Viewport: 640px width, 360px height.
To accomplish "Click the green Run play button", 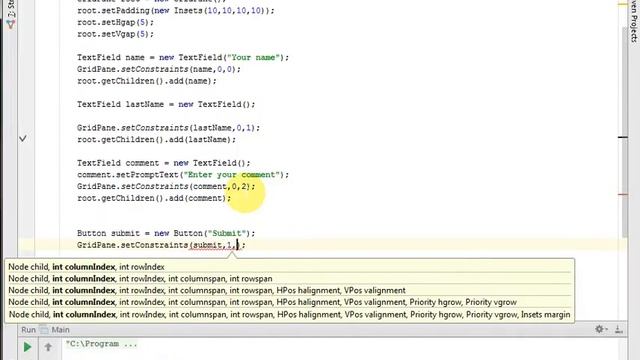I will 27,347.
